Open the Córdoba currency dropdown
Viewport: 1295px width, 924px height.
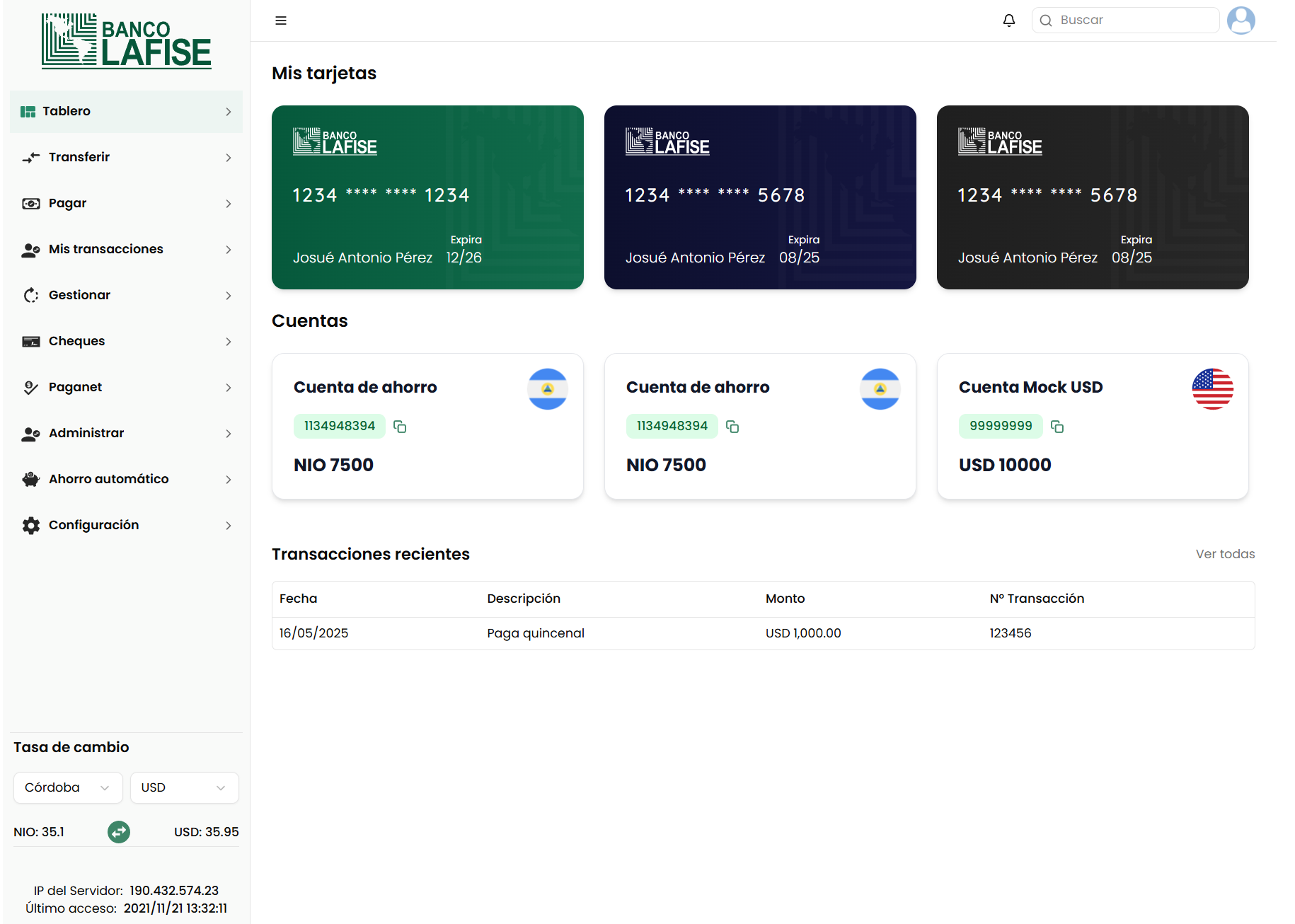click(x=68, y=787)
